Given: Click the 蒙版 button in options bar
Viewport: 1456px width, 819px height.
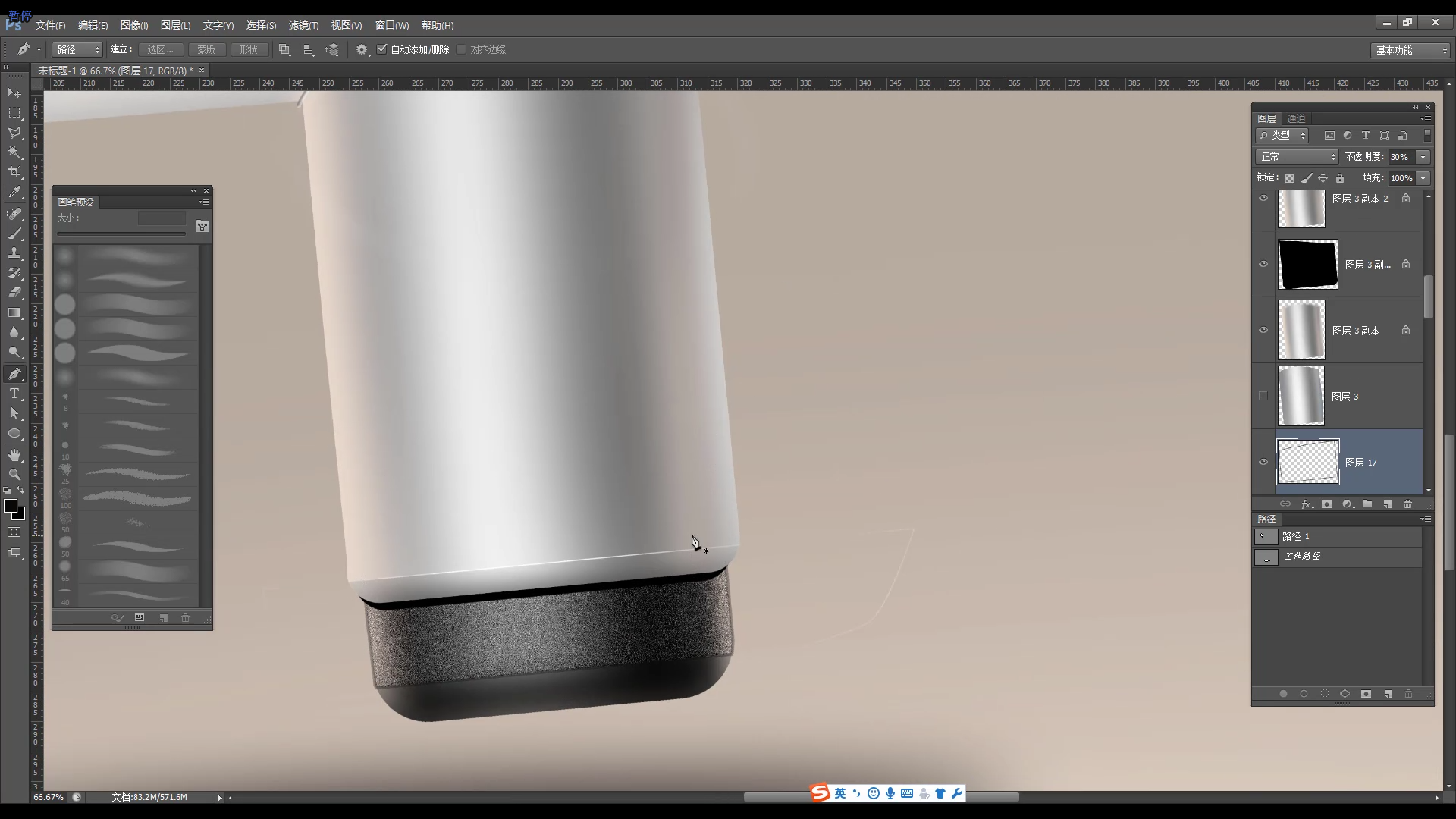Looking at the screenshot, I should pyautogui.click(x=206, y=49).
